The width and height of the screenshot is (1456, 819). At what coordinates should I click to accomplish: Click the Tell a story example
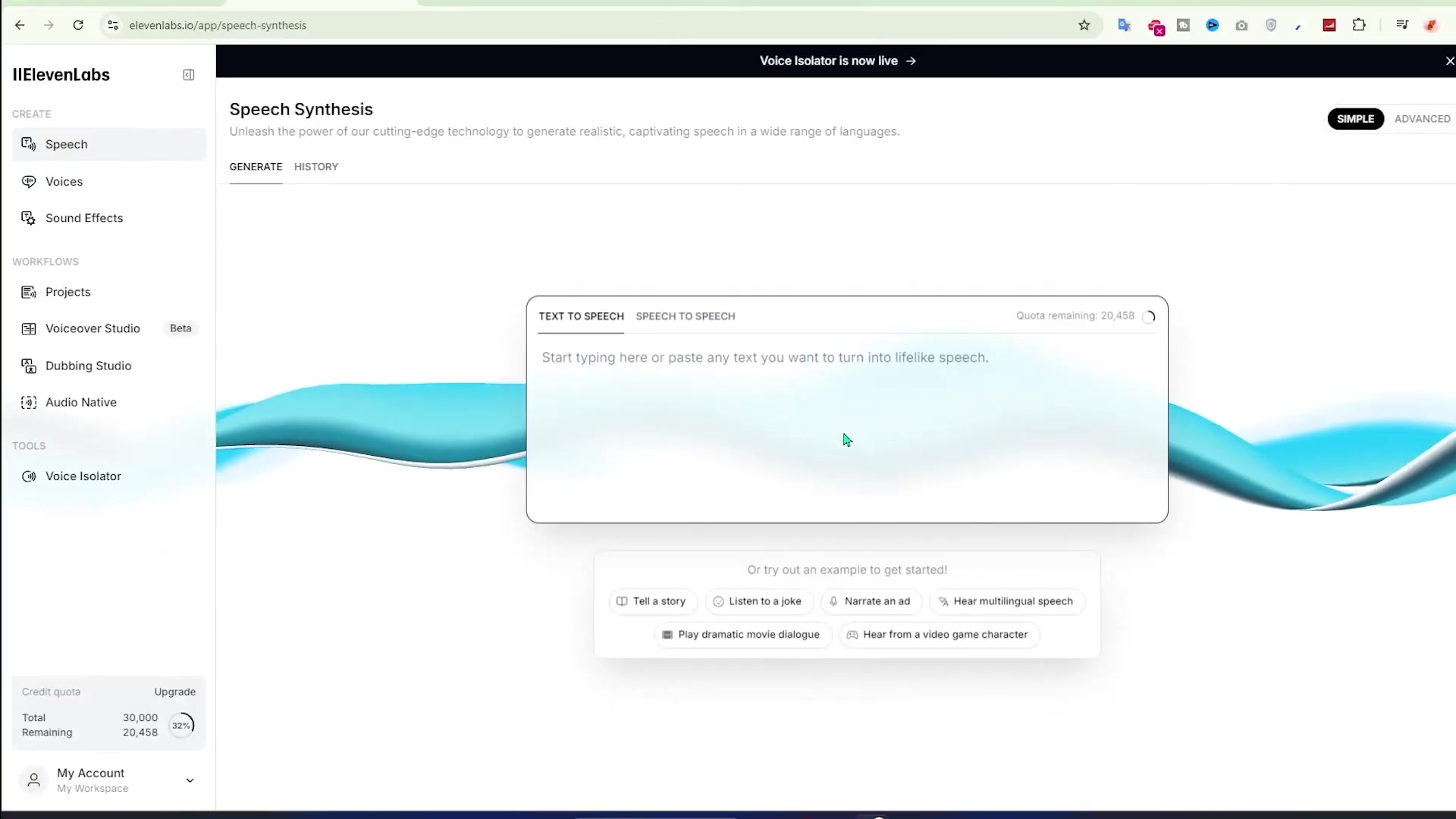coord(652,601)
